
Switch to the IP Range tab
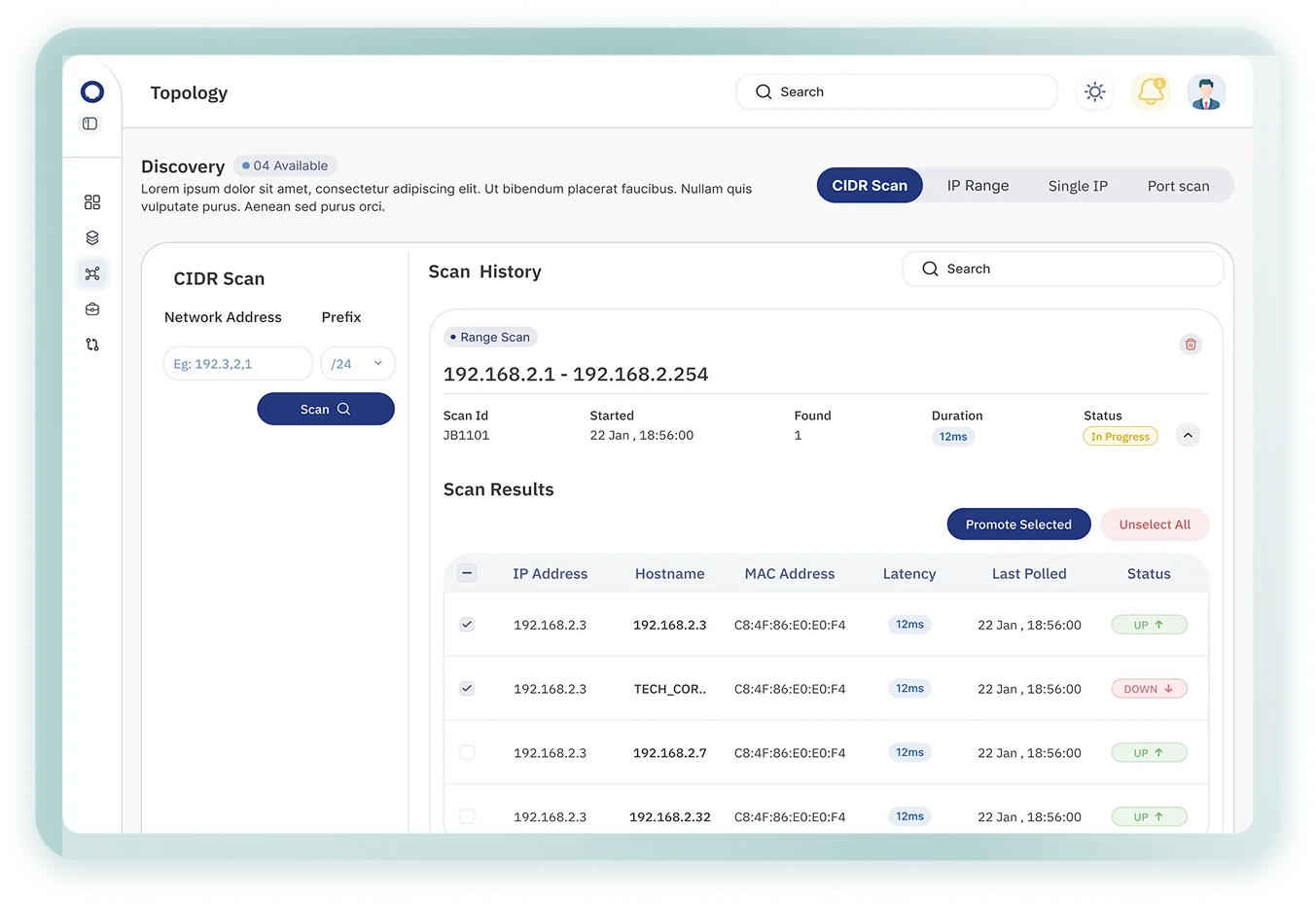[x=978, y=186]
